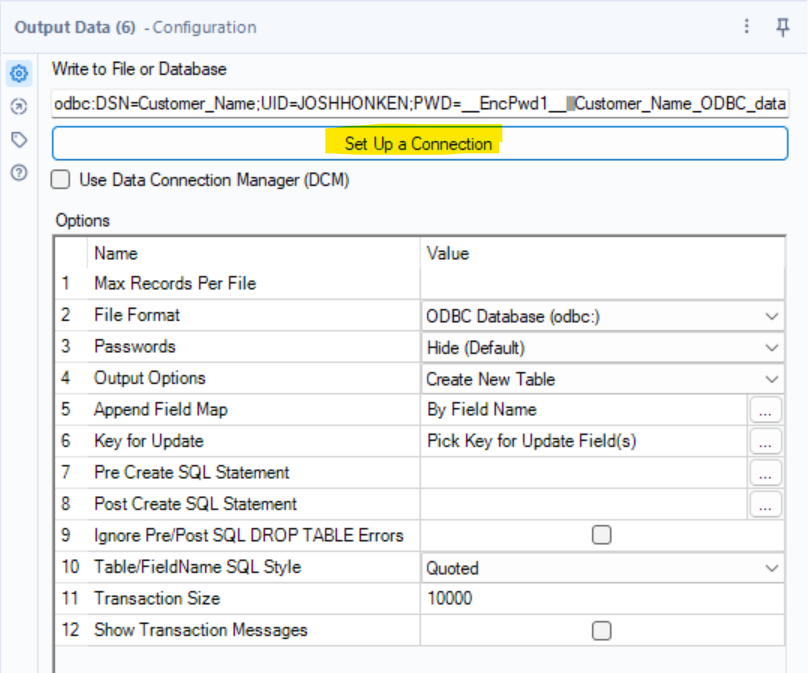Click the 'Pick Key for Update Field(s)' value
This screenshot has width=808, height=673.
pos(532,441)
